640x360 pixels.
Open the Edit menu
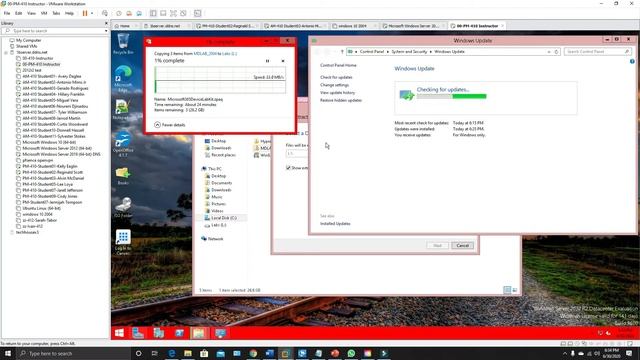coord(18,13)
